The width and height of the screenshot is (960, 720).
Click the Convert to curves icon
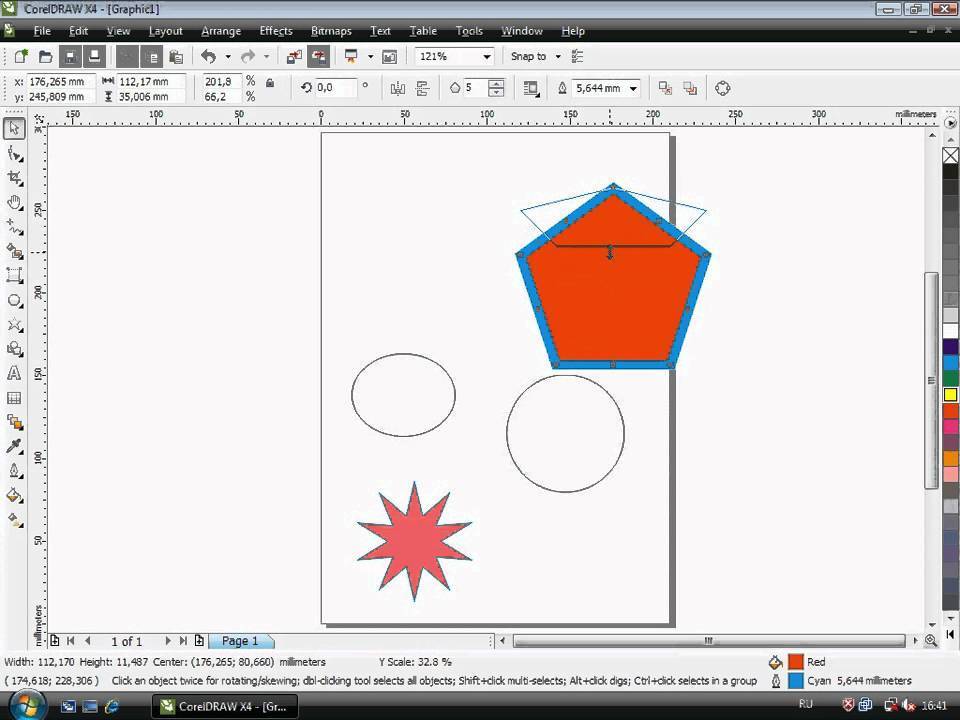(x=722, y=88)
